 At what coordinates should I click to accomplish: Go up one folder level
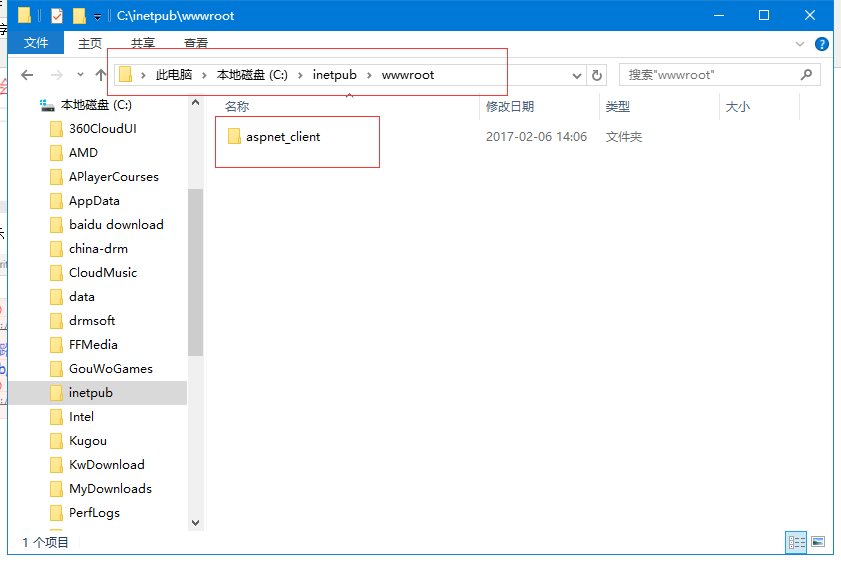100,75
